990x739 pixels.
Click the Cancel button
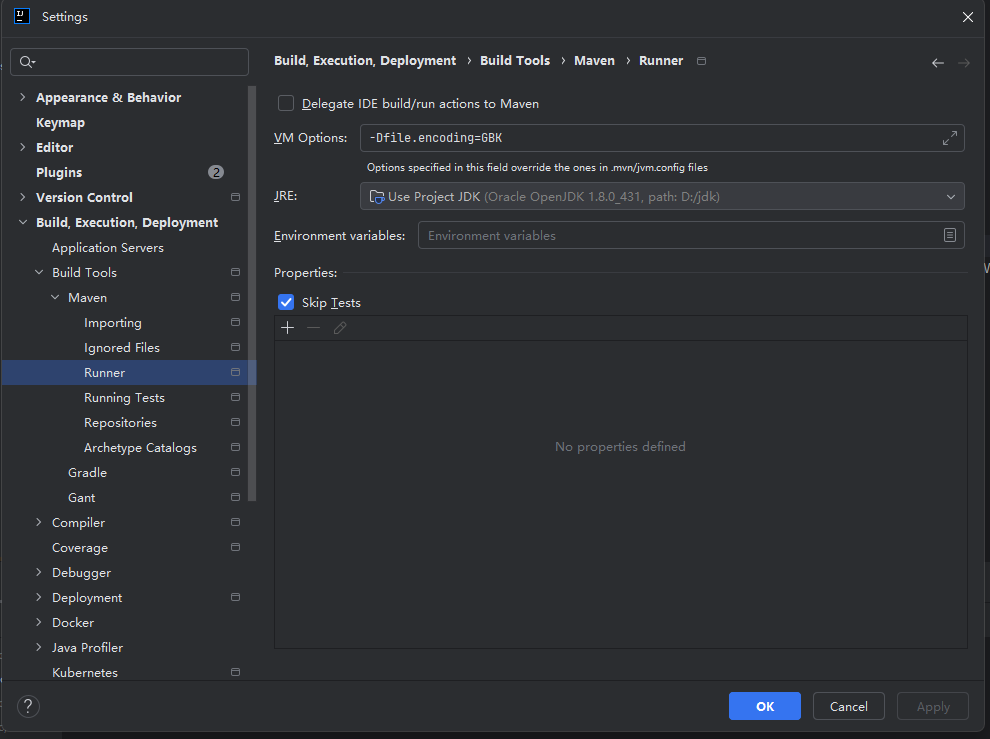click(848, 706)
